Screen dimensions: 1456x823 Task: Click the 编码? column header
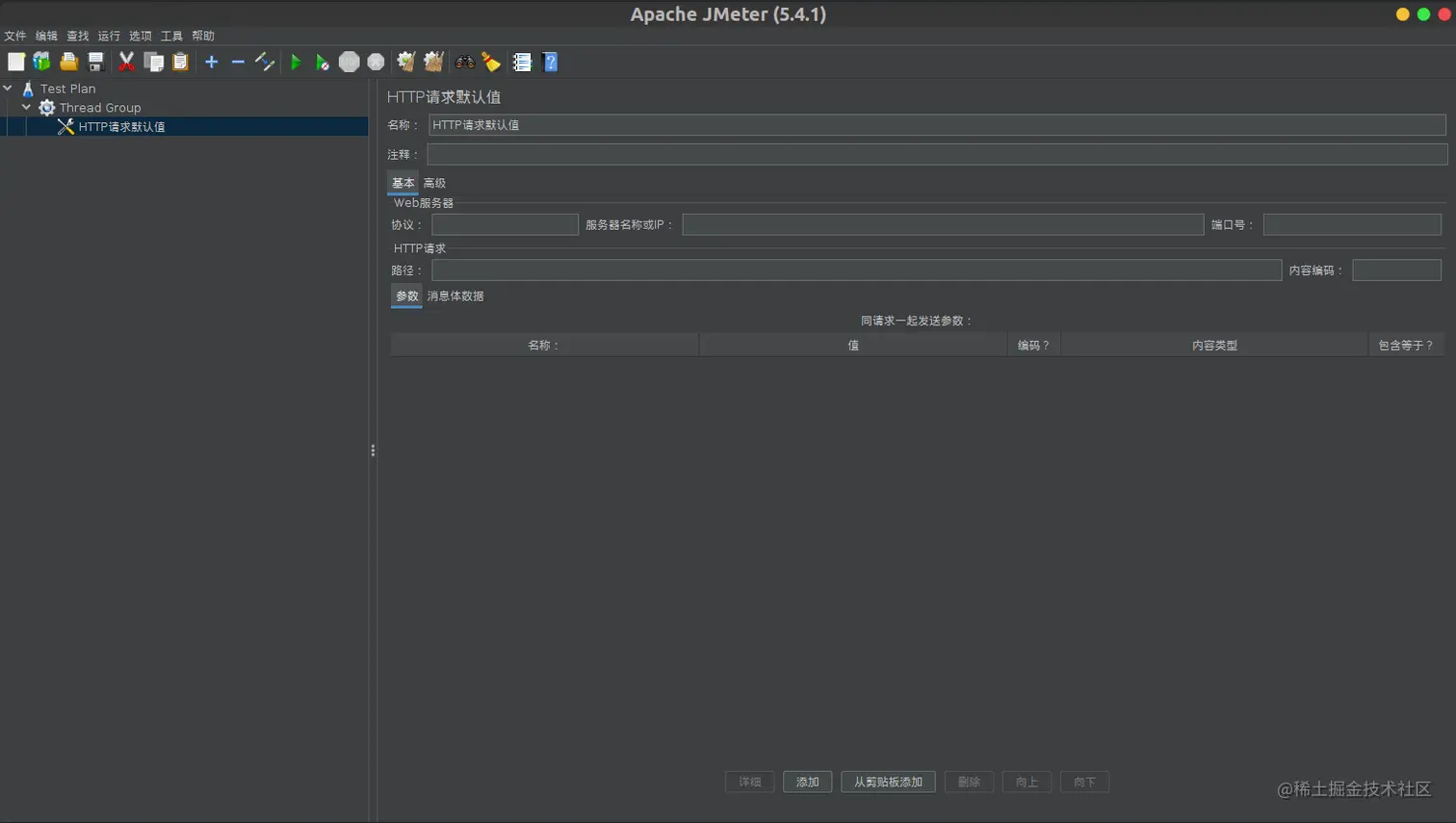tap(1033, 345)
